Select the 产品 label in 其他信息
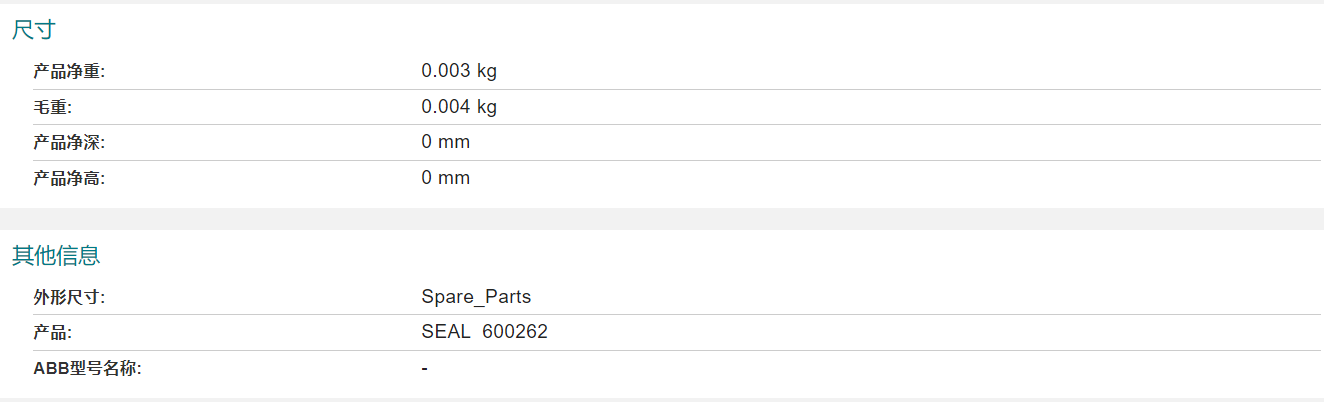The image size is (1324, 402). (x=52, y=333)
